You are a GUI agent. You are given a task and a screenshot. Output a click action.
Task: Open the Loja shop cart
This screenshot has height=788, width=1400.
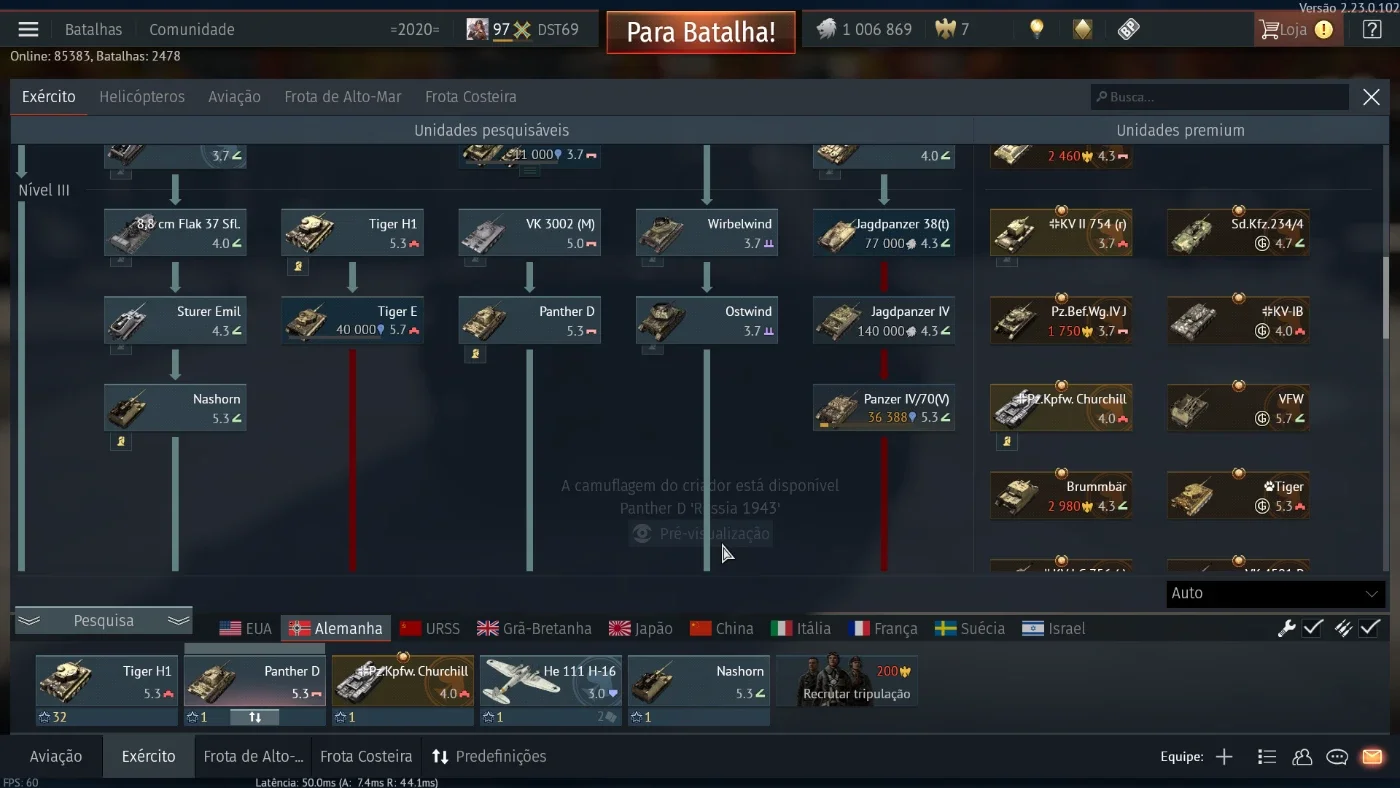click(1297, 29)
